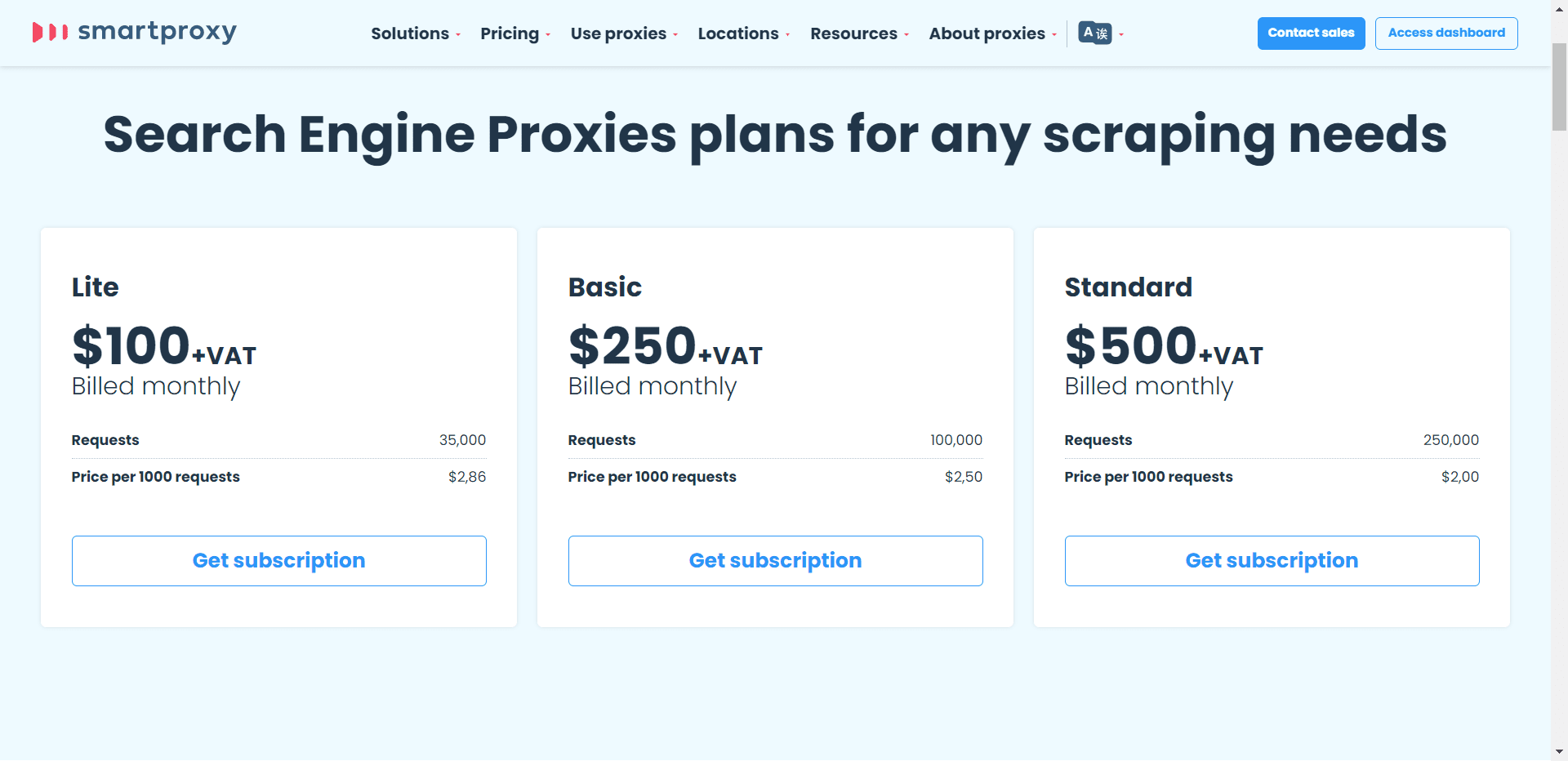This screenshot has width=1568, height=761.
Task: Expand the language selector arrow
Action: [x=1121, y=34]
